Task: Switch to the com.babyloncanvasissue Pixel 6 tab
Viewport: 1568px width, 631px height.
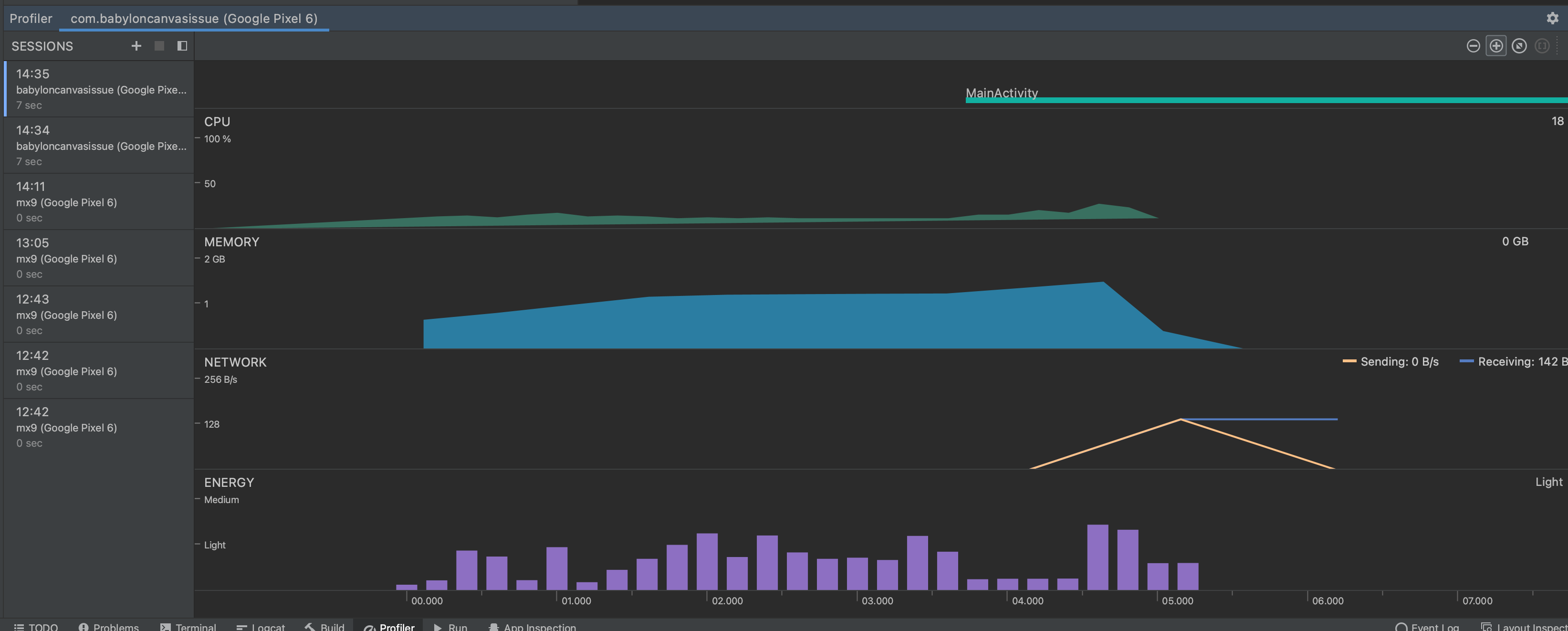Action: tap(194, 18)
